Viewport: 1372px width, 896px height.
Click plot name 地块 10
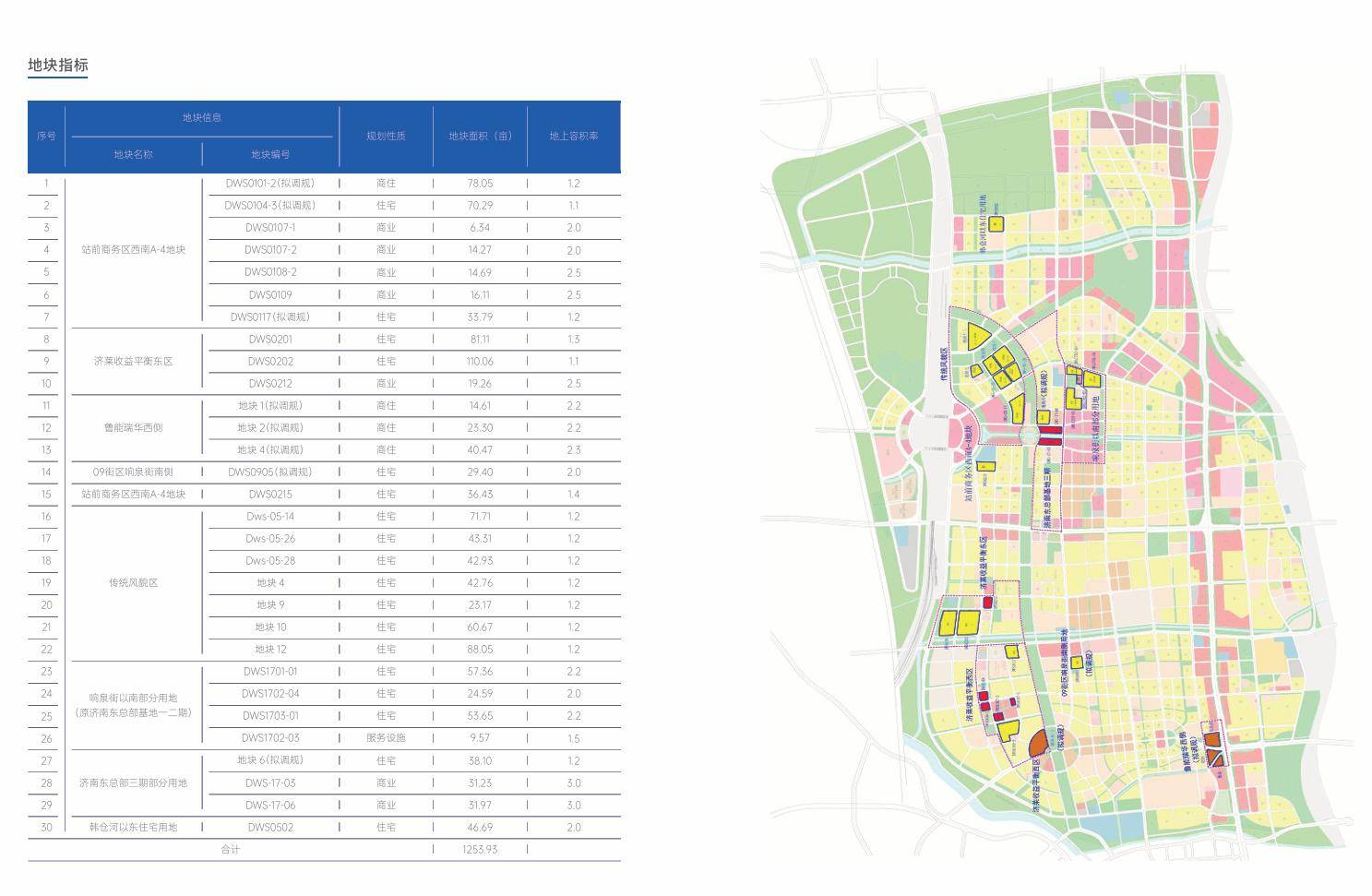[x=270, y=627]
